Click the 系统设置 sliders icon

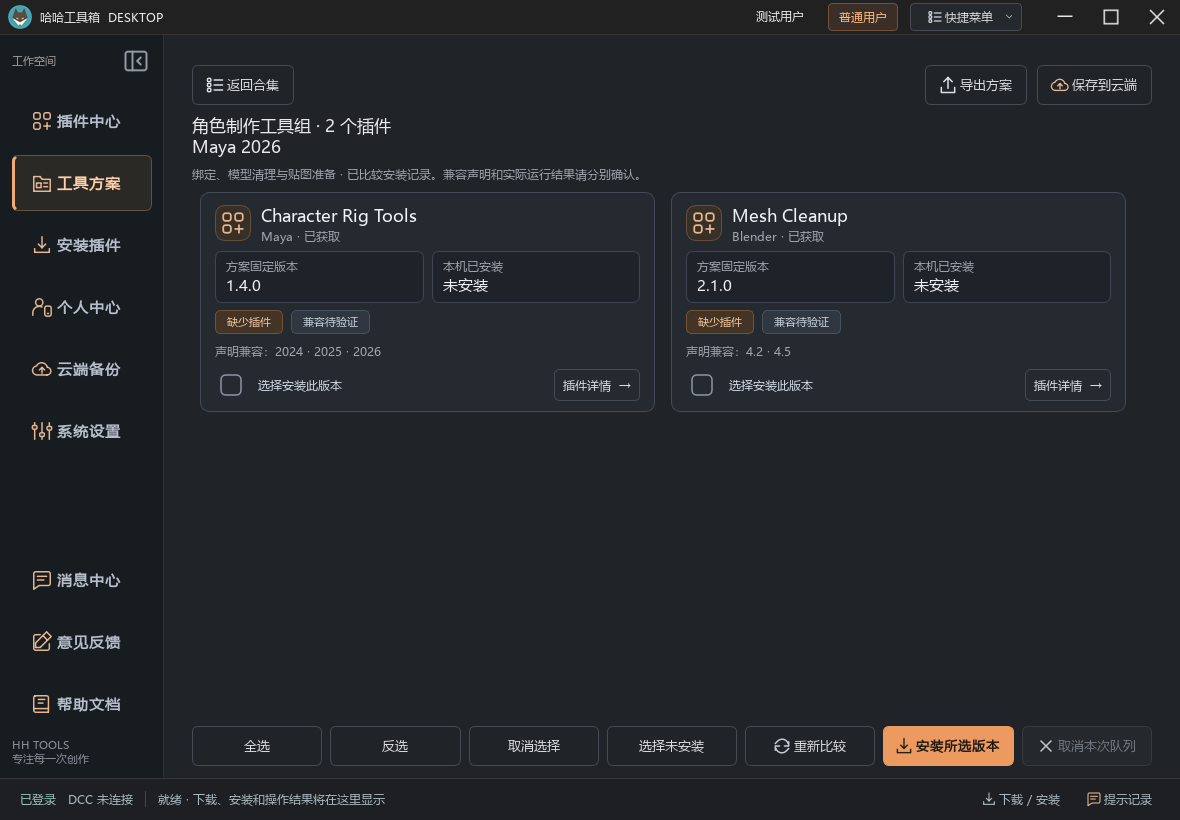tap(41, 431)
